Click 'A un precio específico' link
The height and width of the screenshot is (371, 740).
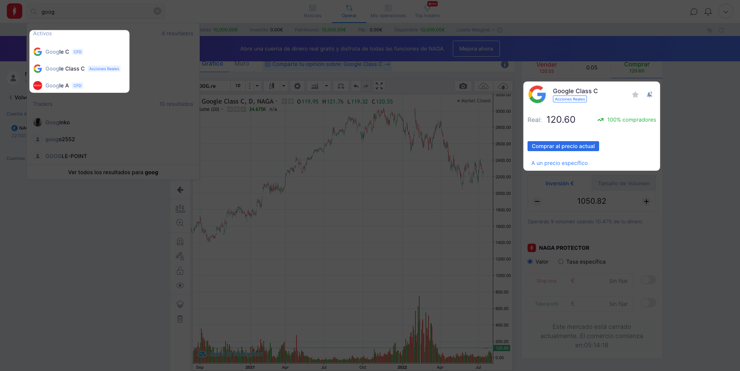[559, 163]
